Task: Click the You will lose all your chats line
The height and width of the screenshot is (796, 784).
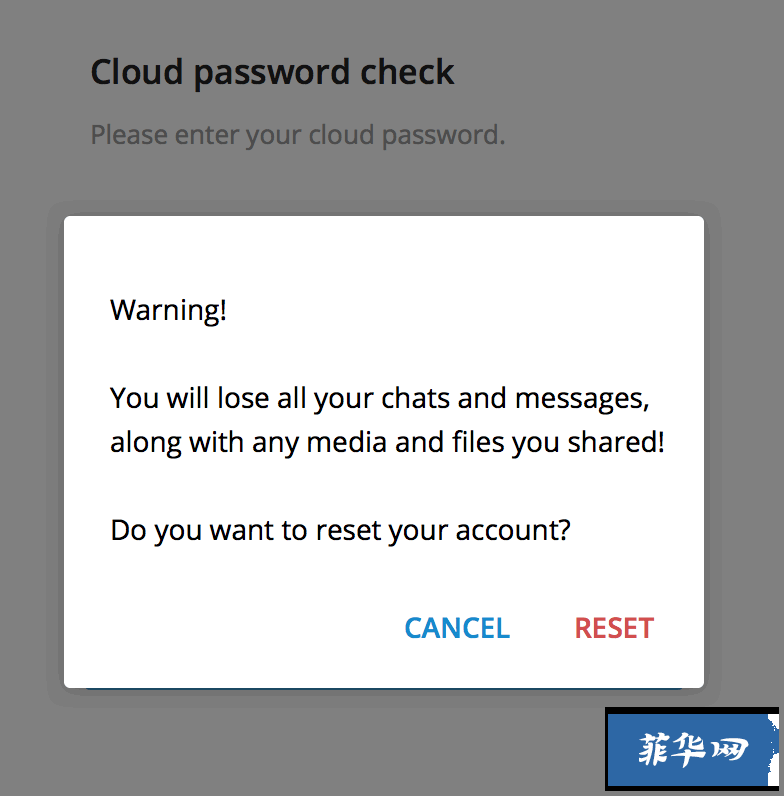Action: (380, 399)
